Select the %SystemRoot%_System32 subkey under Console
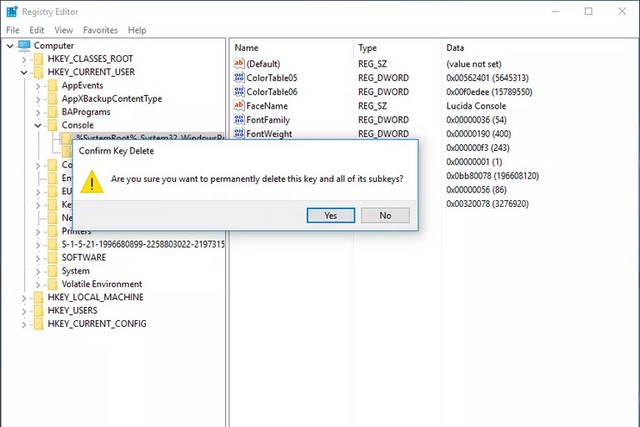 [x=149, y=138]
